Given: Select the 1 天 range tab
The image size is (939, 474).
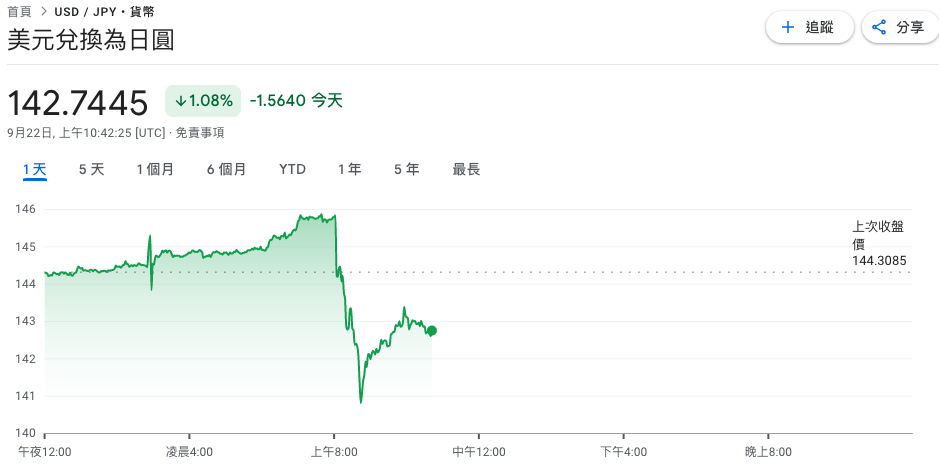Looking at the screenshot, I should [35, 169].
